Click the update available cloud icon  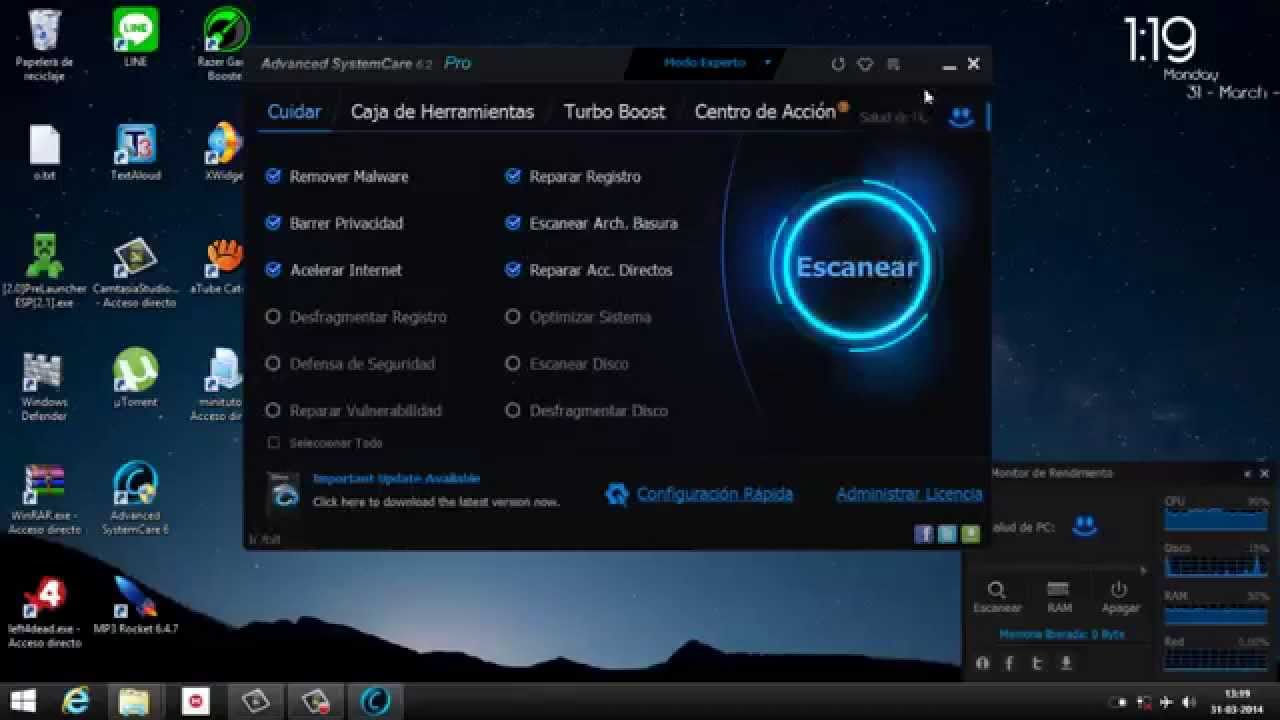(x=284, y=492)
